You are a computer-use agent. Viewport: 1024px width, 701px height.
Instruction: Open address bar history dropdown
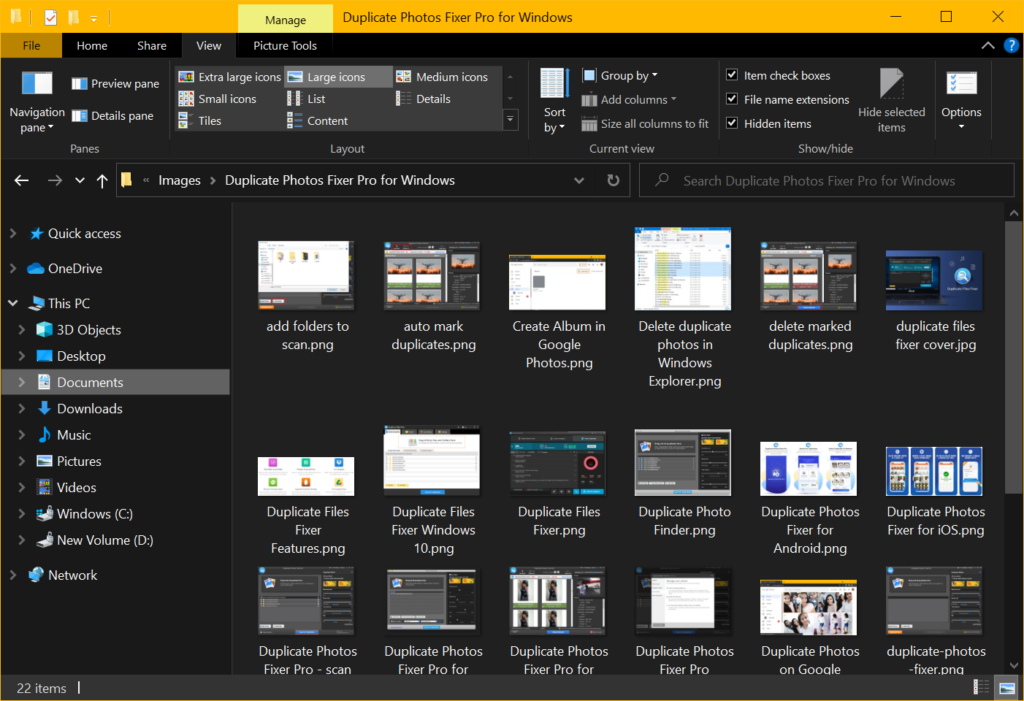[x=579, y=180]
